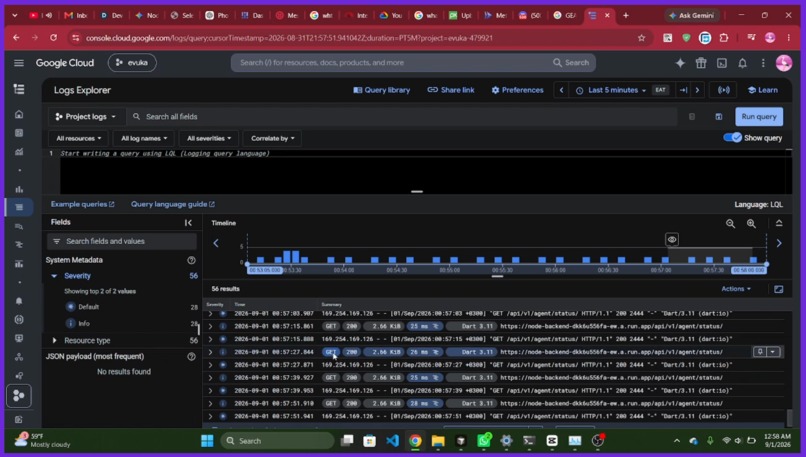Open the Google Cloud navigation menu
Viewport: 806px width, 457px height.
click(x=19, y=63)
